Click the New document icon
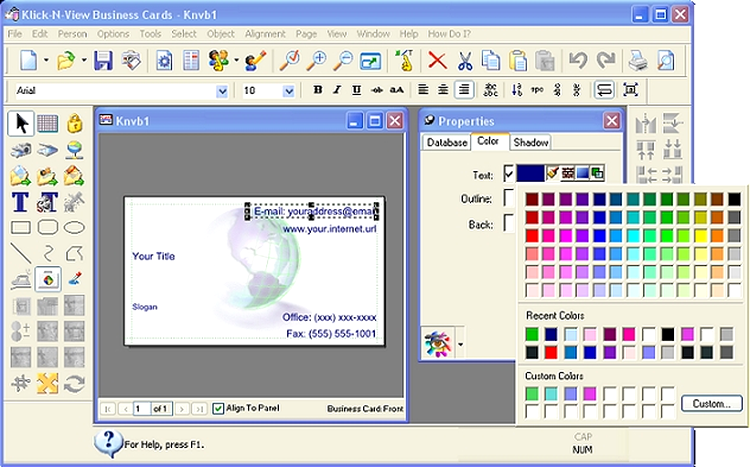The image size is (750, 467). point(28,61)
